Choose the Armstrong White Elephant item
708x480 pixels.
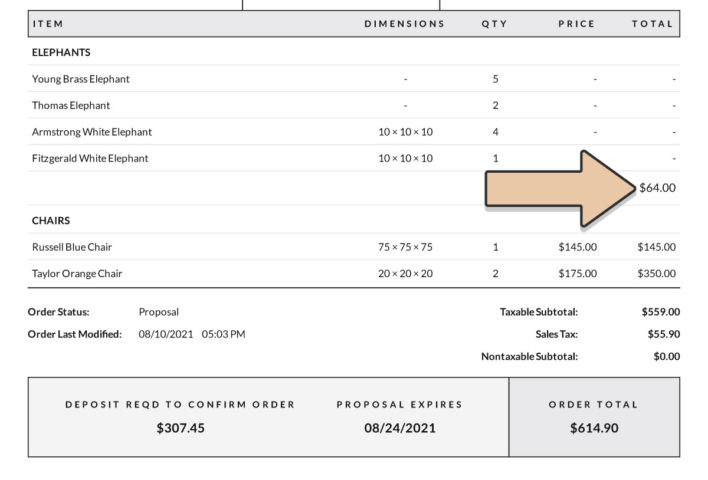pos(92,132)
